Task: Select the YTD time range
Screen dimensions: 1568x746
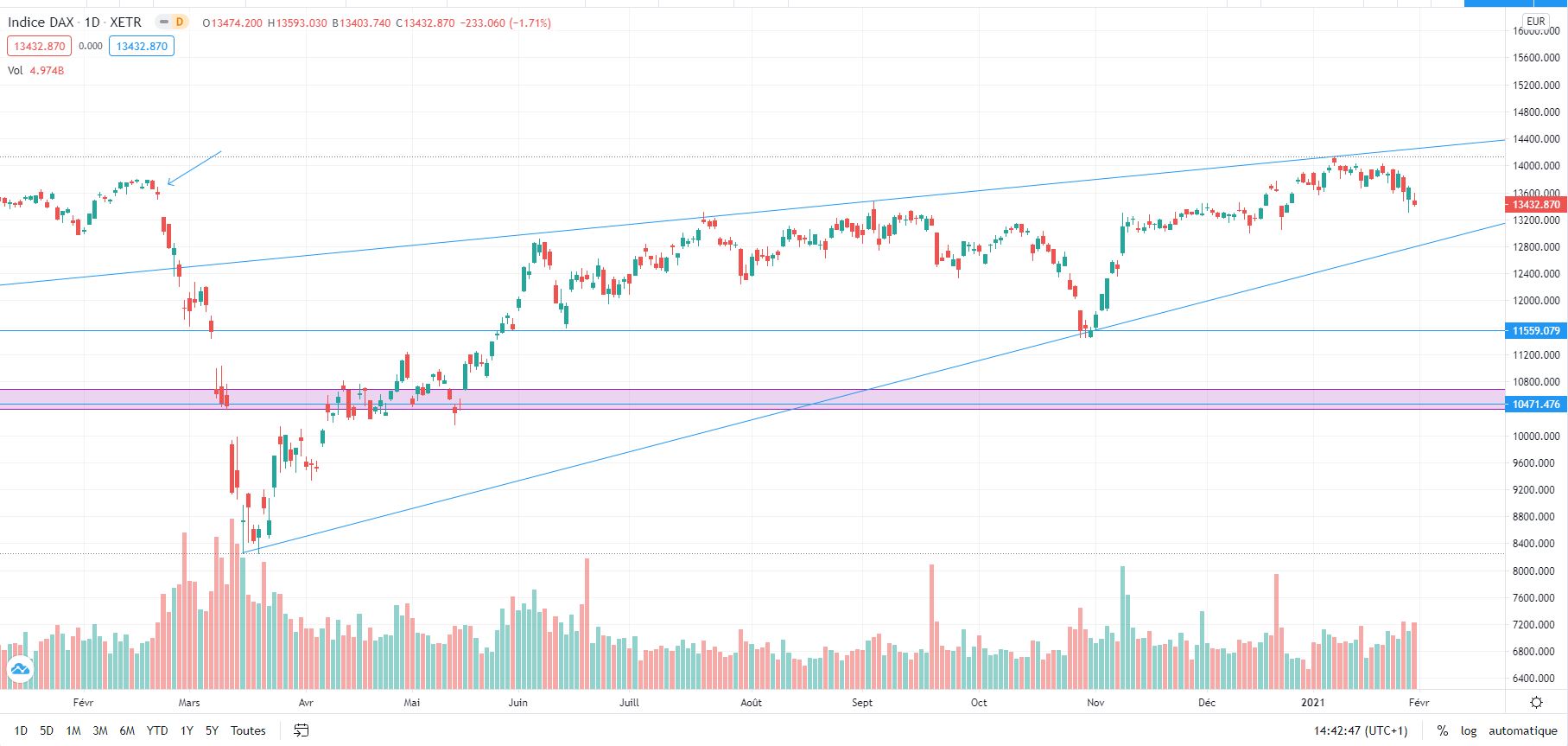Action: click(156, 730)
